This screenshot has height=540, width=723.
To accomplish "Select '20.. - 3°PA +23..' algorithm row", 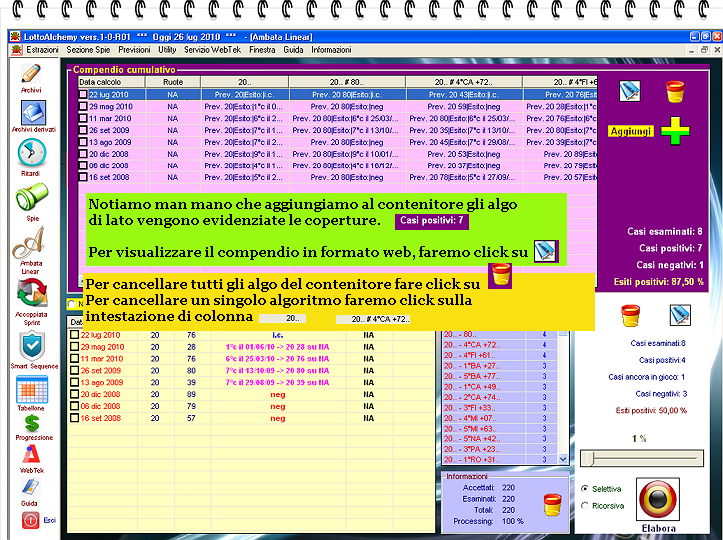I will (500, 449).
